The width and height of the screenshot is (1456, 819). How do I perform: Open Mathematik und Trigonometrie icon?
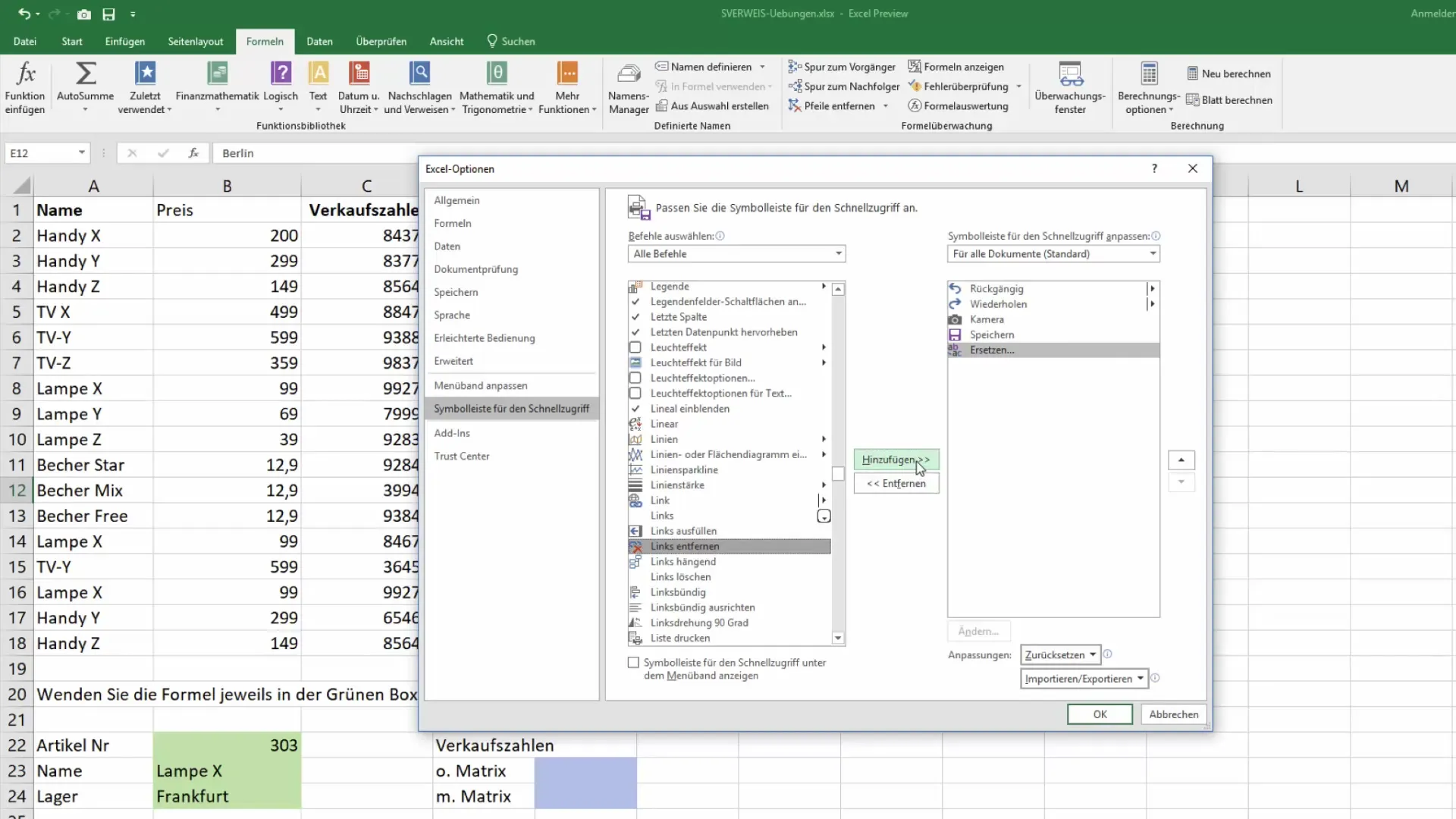(497, 74)
